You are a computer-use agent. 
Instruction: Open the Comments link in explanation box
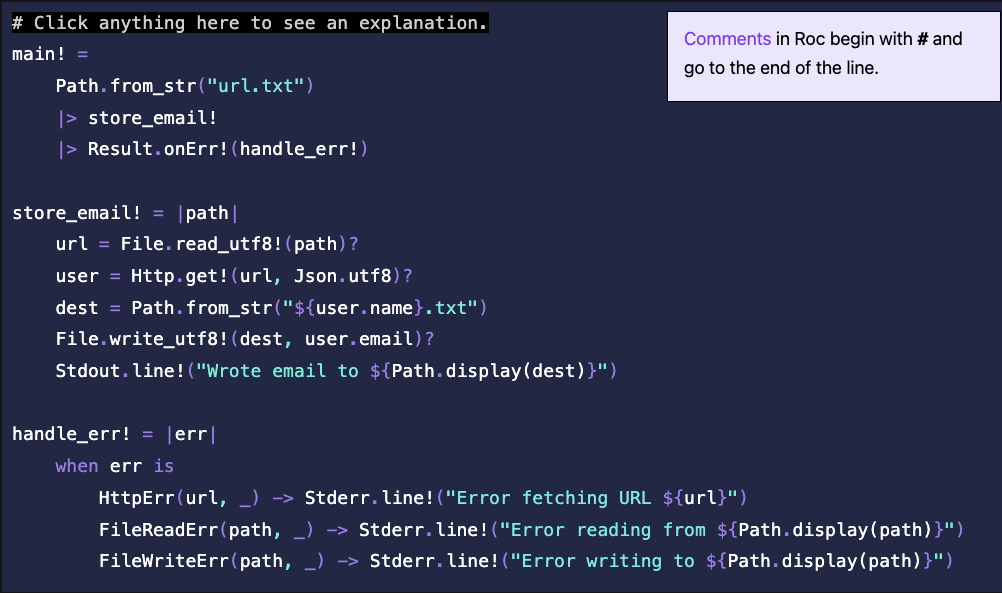(x=727, y=39)
